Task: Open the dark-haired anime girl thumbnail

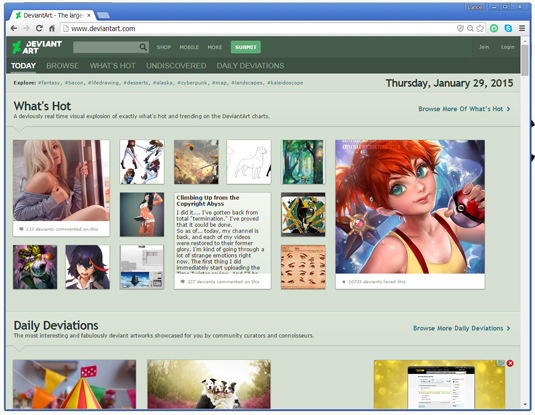Action: [88, 267]
